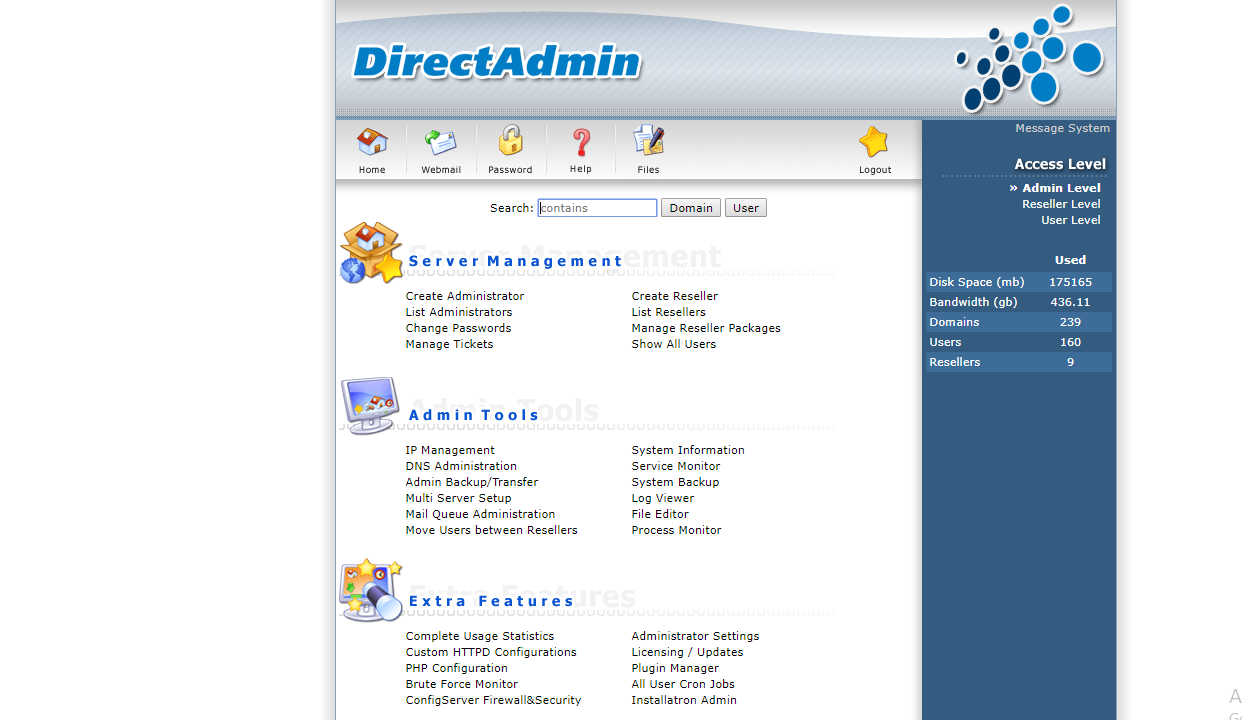The image size is (1242, 720).
Task: Click the Server Management box icon
Action: (x=370, y=252)
